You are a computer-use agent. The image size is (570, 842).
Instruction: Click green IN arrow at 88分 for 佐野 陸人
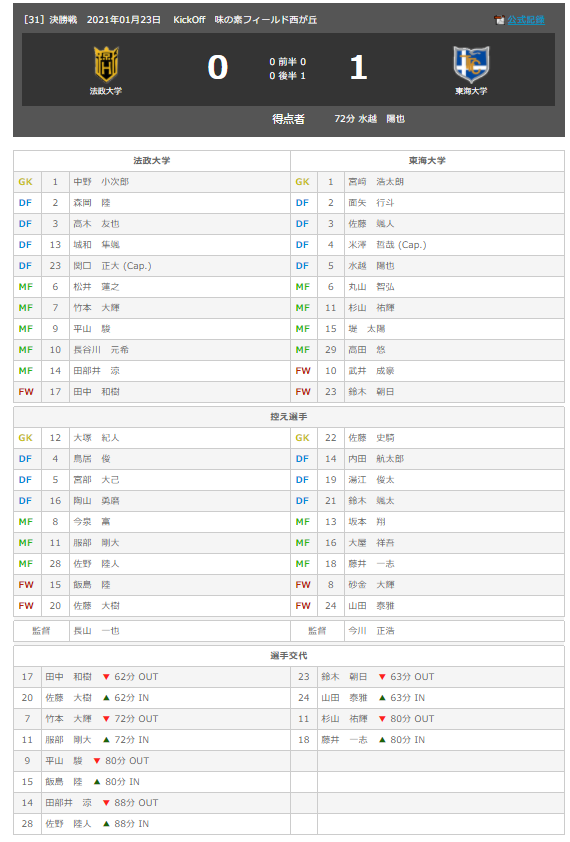106,823
